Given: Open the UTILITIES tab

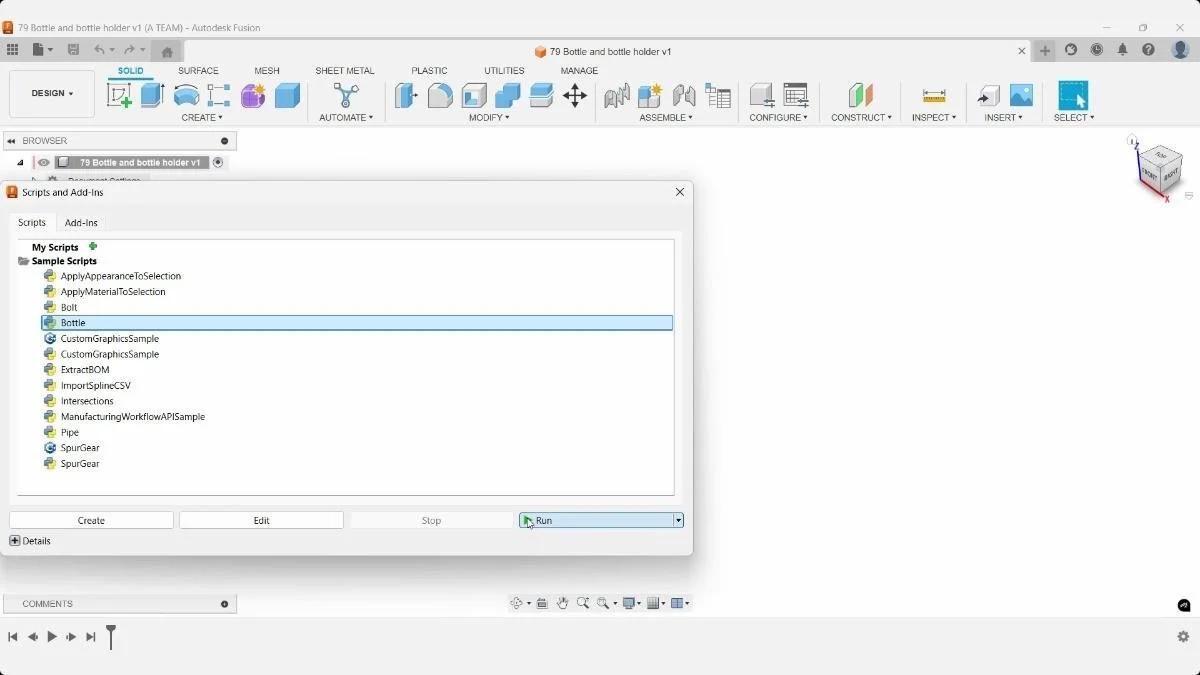Looking at the screenshot, I should [504, 71].
